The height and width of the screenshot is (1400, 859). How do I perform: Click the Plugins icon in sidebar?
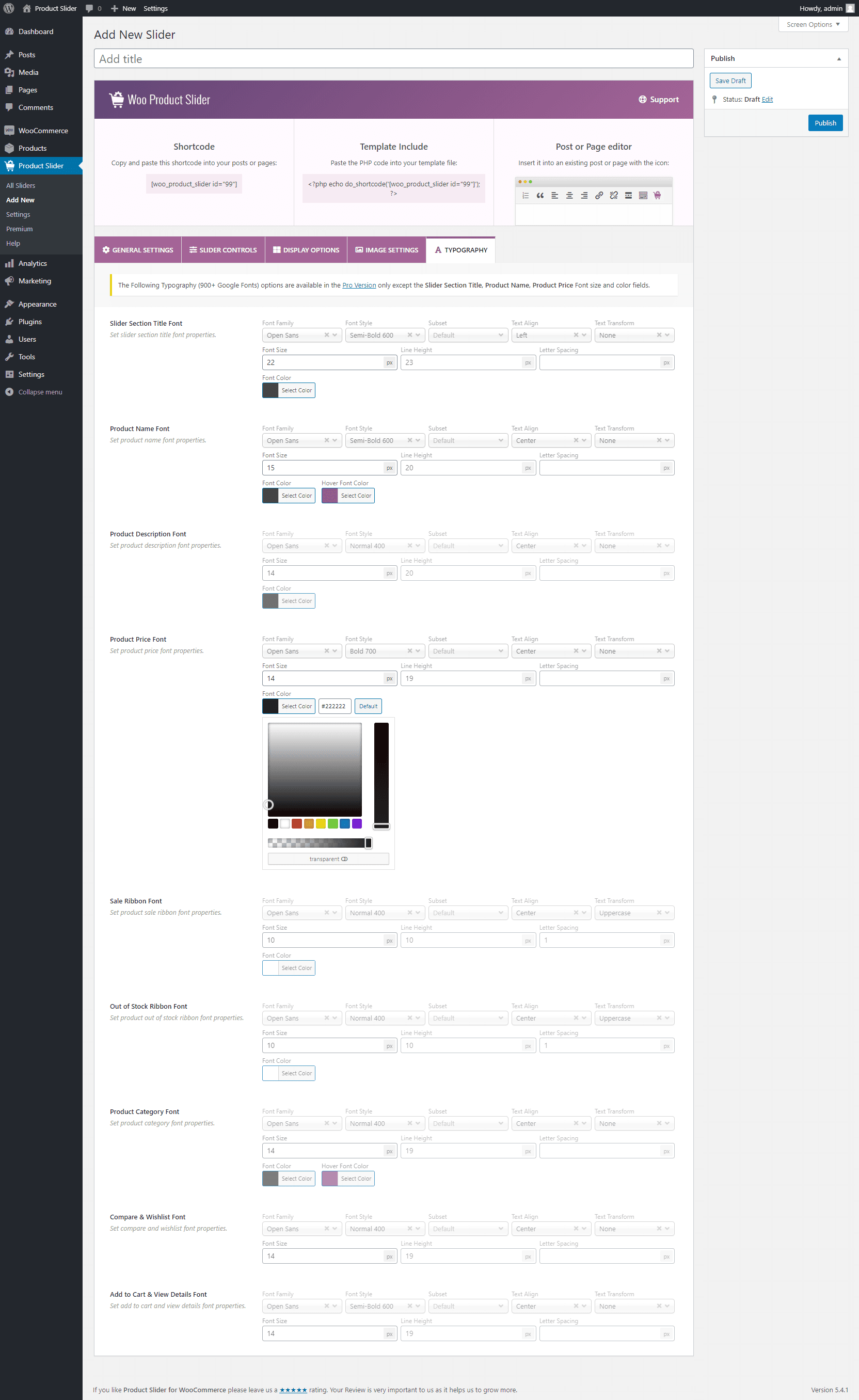(x=9, y=322)
